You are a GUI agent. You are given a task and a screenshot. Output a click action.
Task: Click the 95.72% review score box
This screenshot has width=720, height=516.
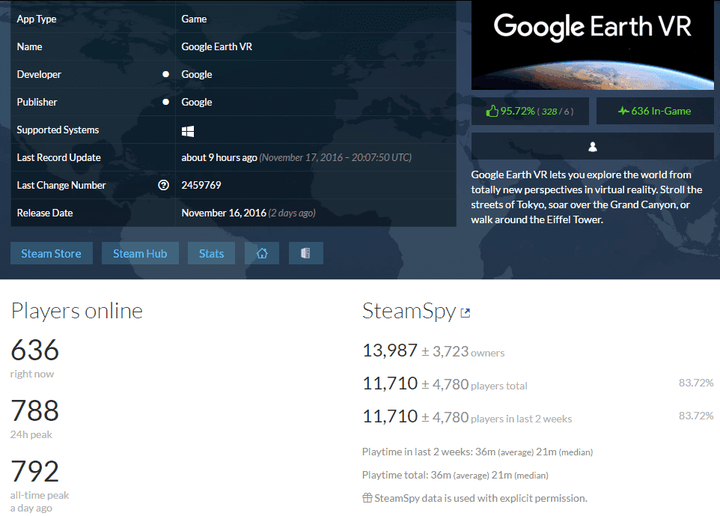pos(530,111)
